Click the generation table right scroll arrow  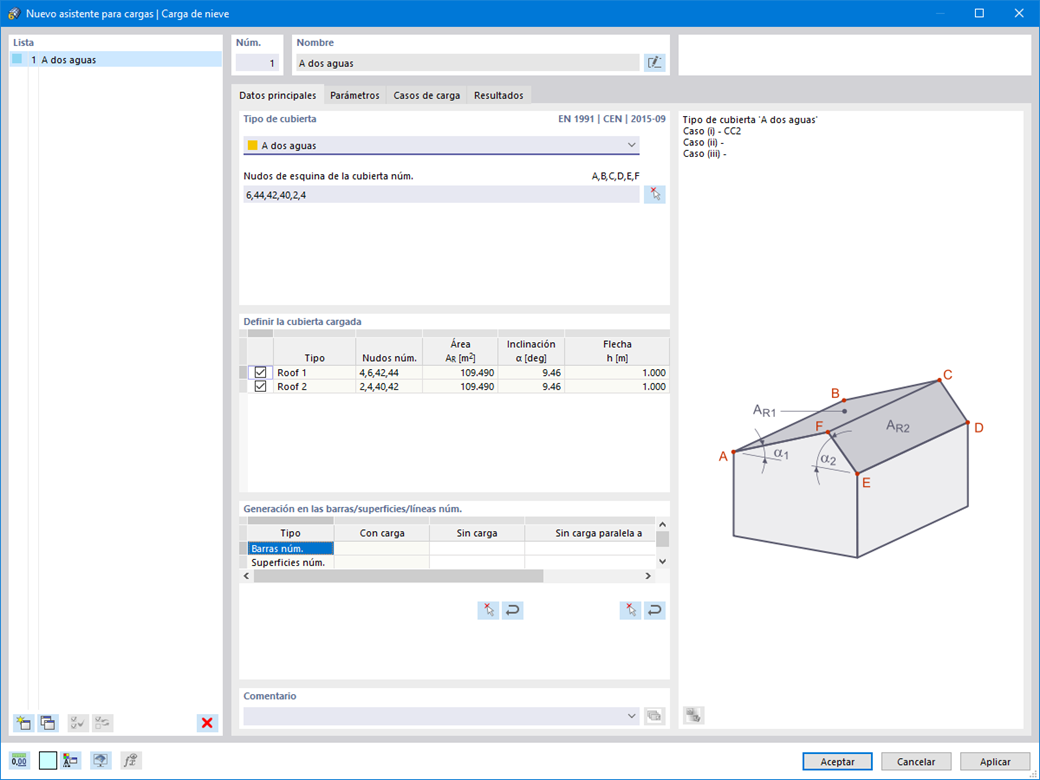click(x=648, y=576)
